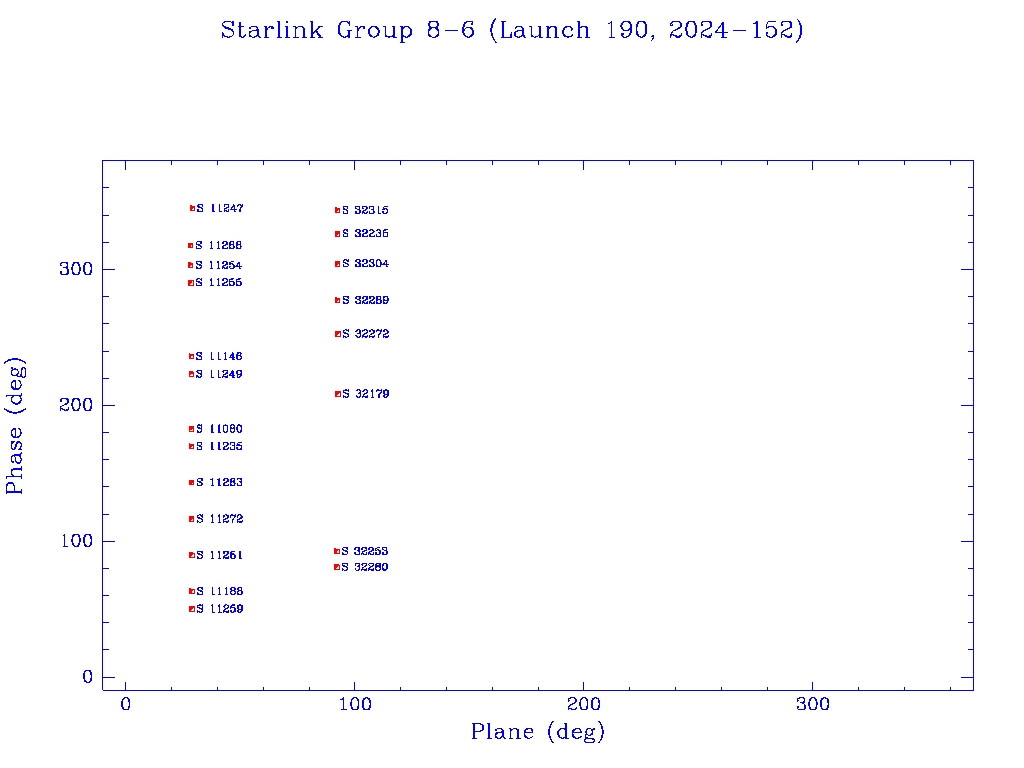Select the 'S 32235' satellite label
Viewport: 1024px width, 768px height.
366,234
